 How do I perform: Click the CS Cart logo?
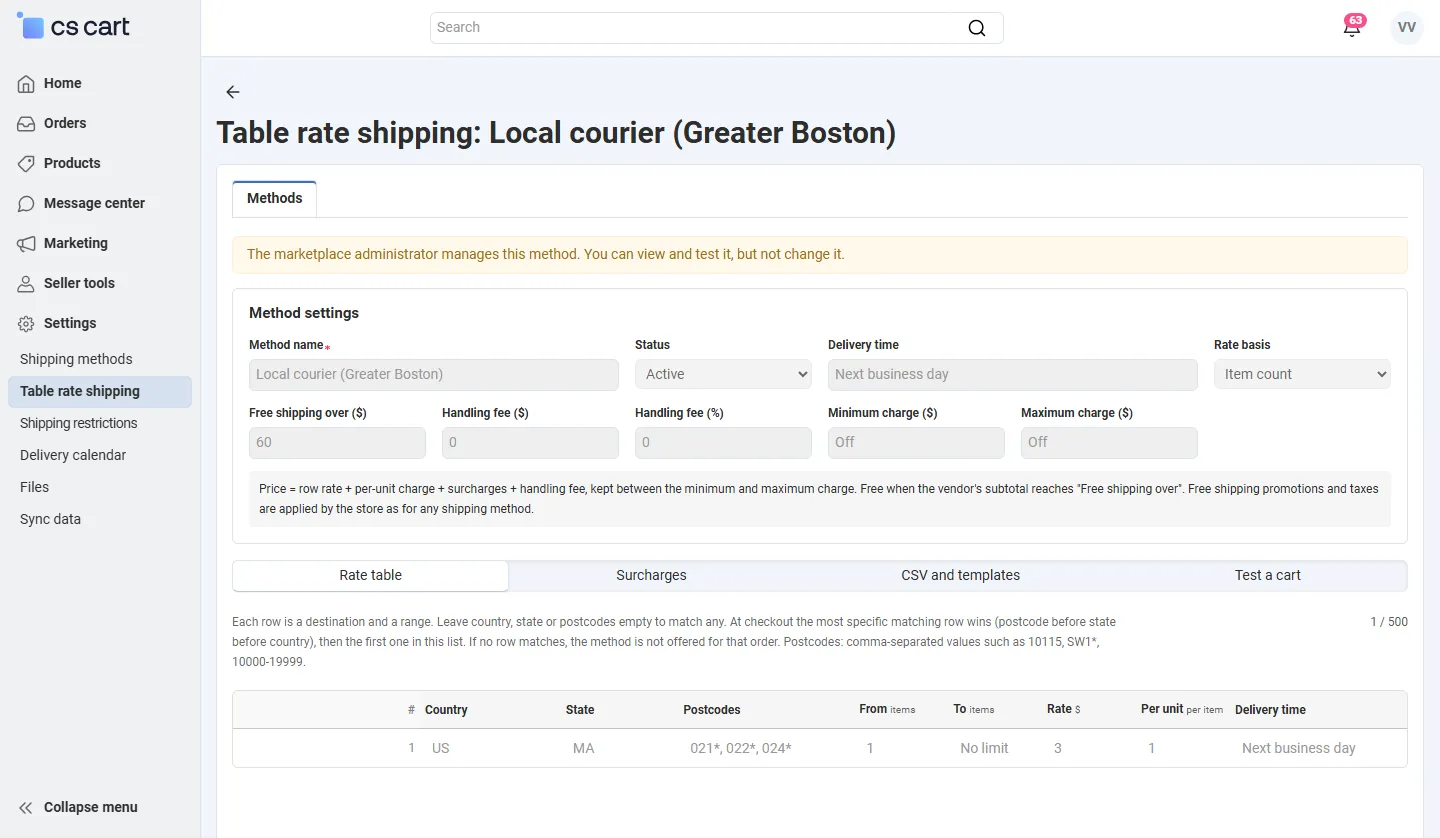click(x=74, y=27)
